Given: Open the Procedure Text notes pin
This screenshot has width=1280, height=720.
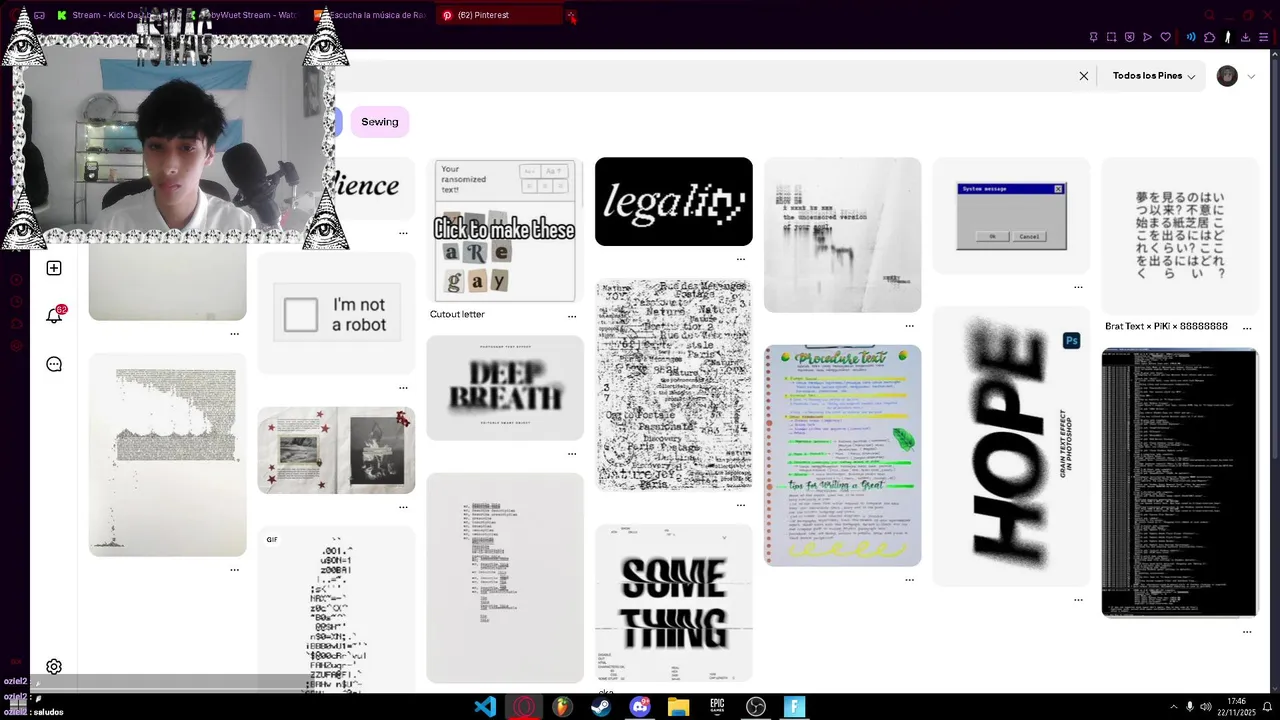Looking at the screenshot, I should 842,455.
